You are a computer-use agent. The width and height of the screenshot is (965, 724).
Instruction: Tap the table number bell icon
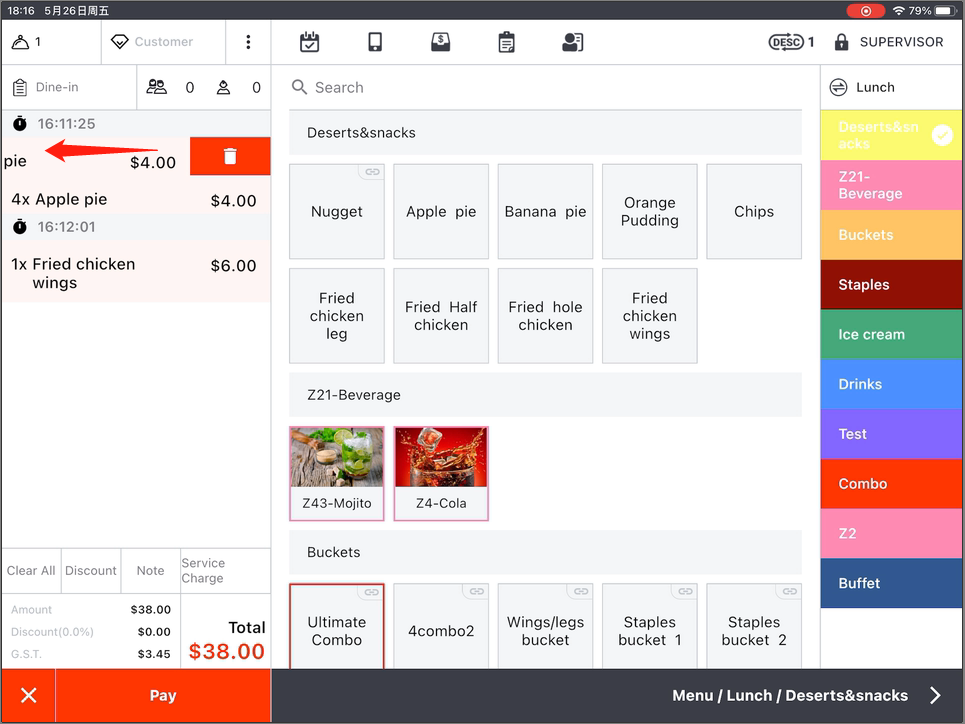tap(20, 42)
